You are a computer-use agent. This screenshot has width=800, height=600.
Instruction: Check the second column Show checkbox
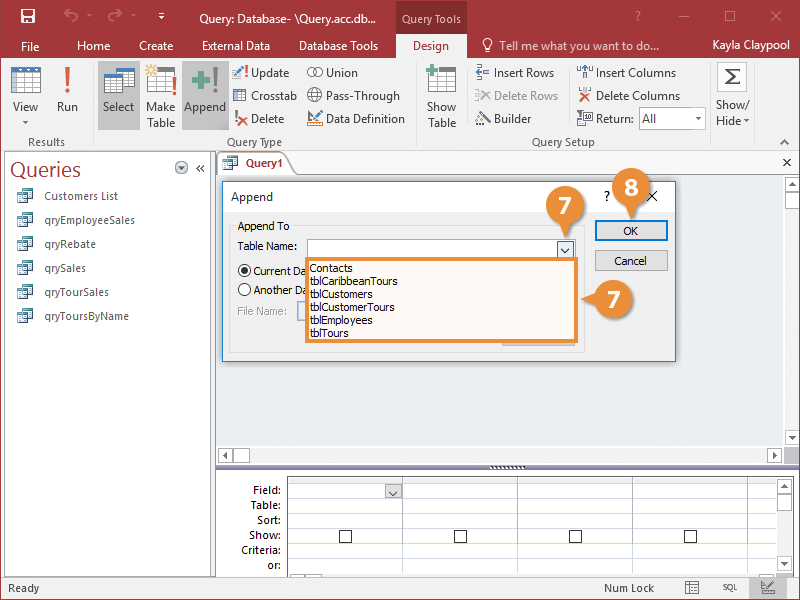(x=460, y=536)
